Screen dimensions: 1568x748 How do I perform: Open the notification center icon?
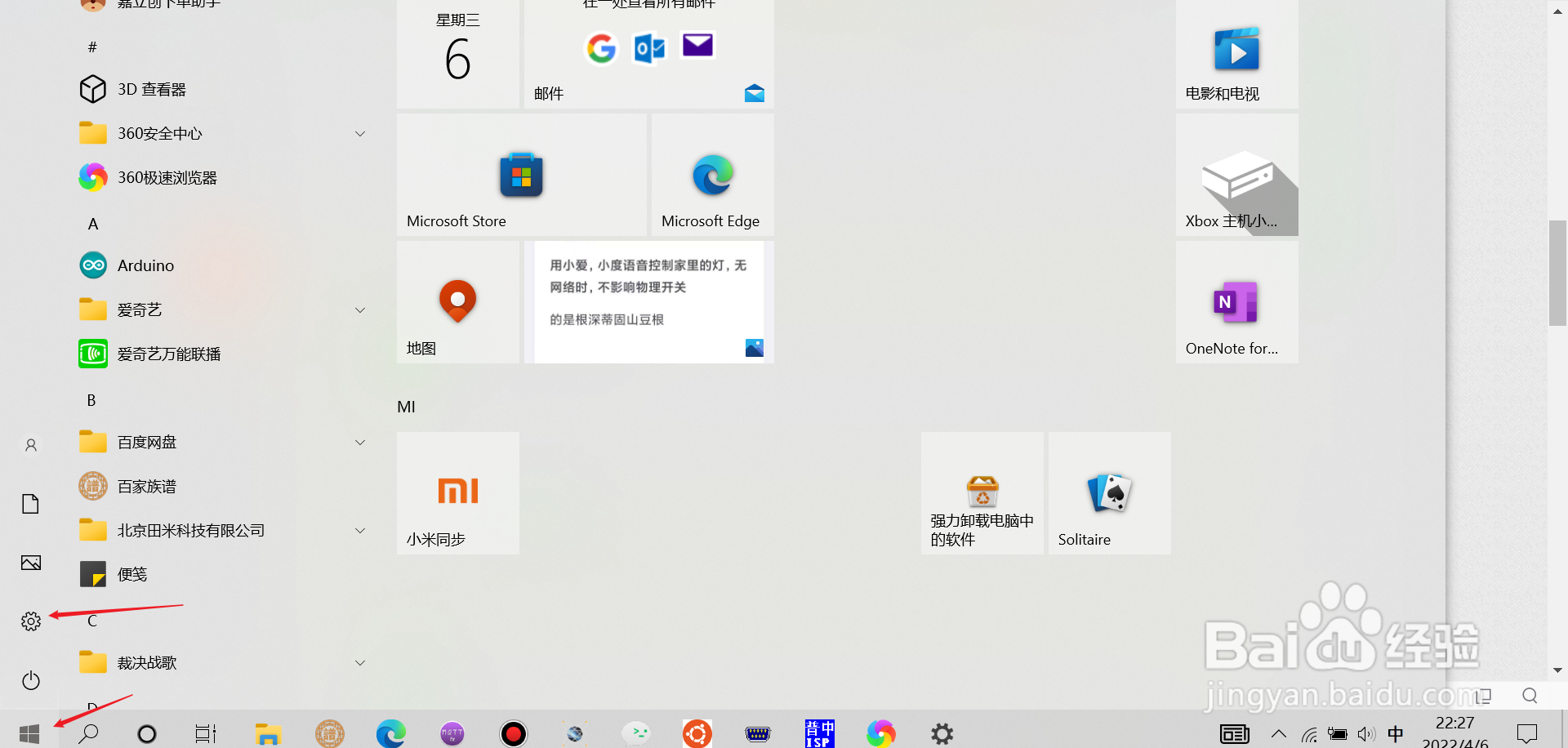pos(1526,733)
